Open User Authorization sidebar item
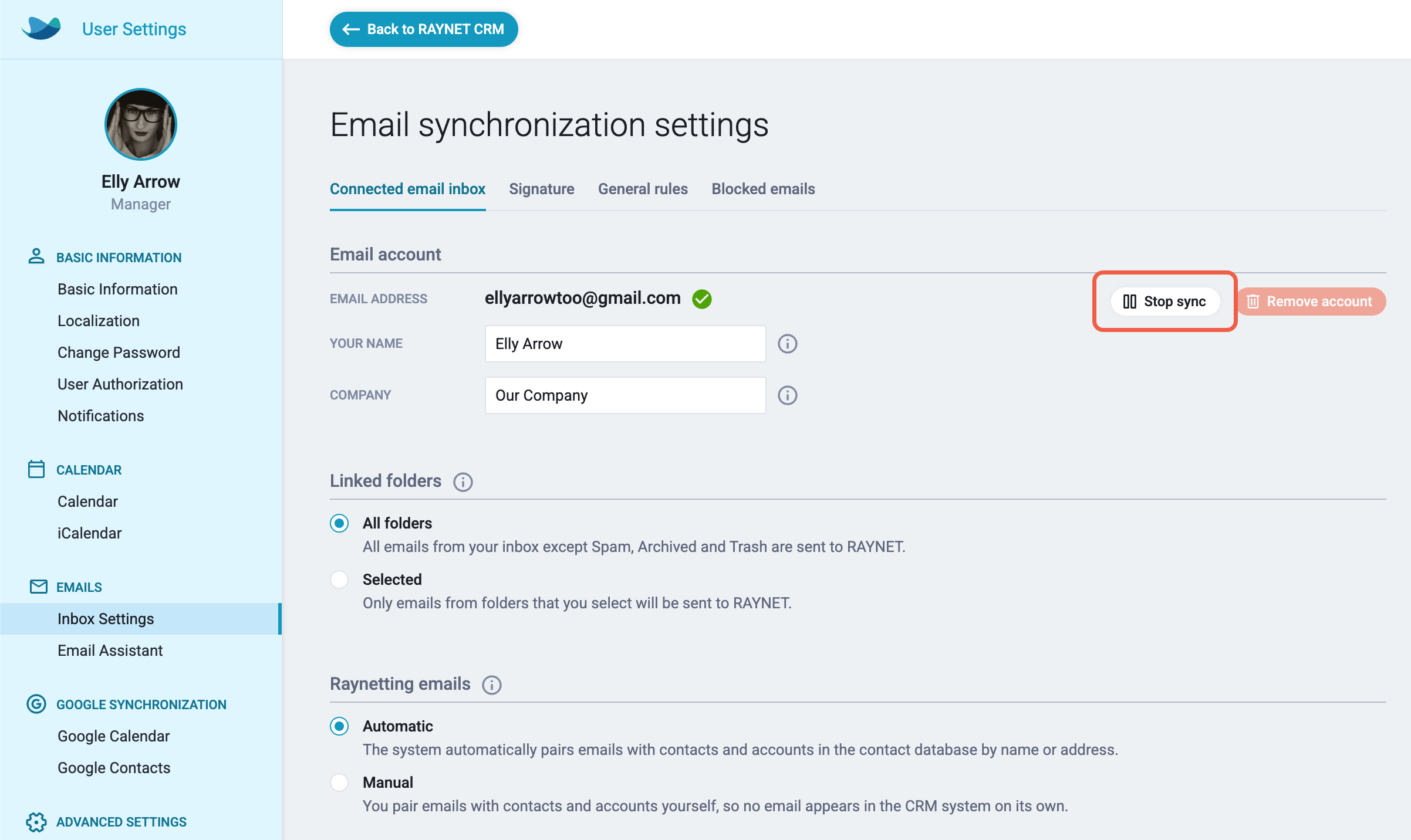This screenshot has height=840, width=1411. pyautogui.click(x=120, y=384)
